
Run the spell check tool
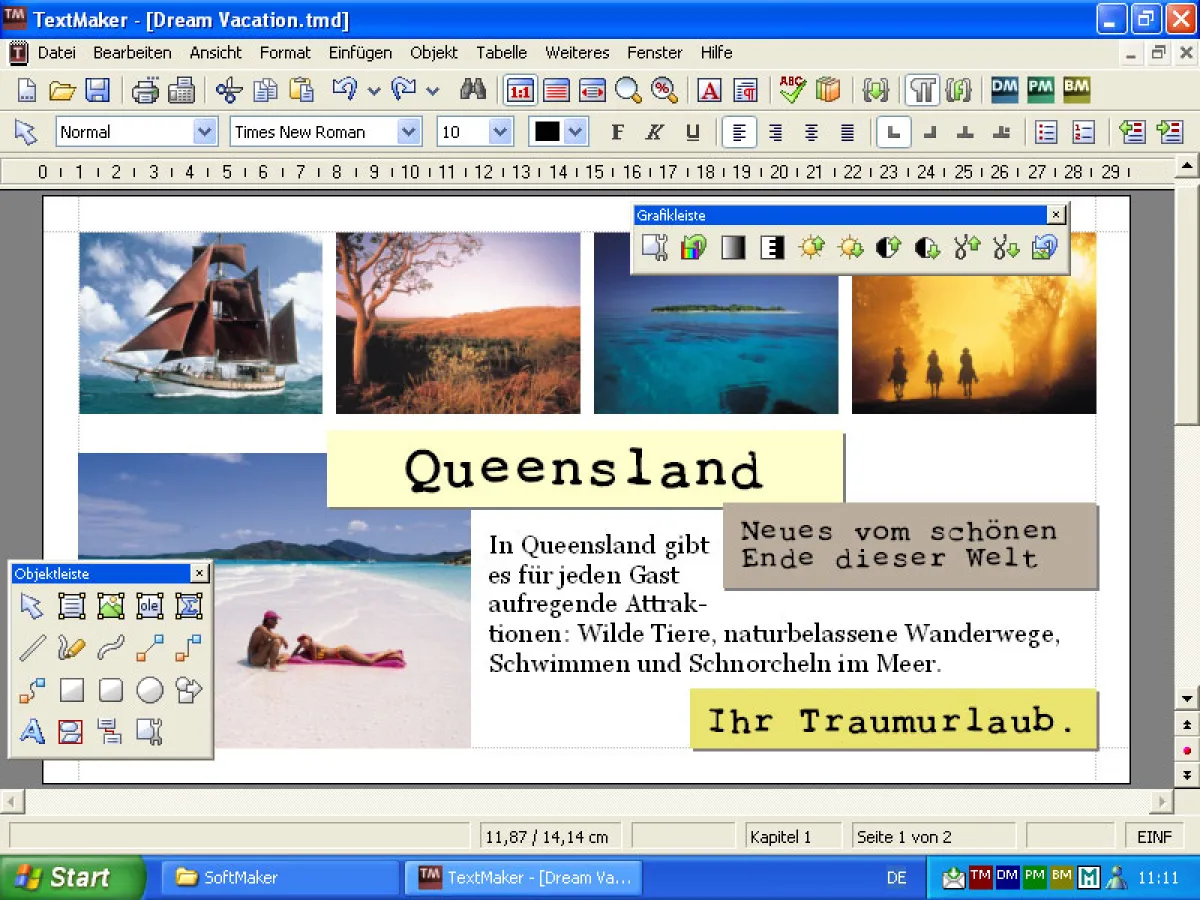click(x=792, y=91)
